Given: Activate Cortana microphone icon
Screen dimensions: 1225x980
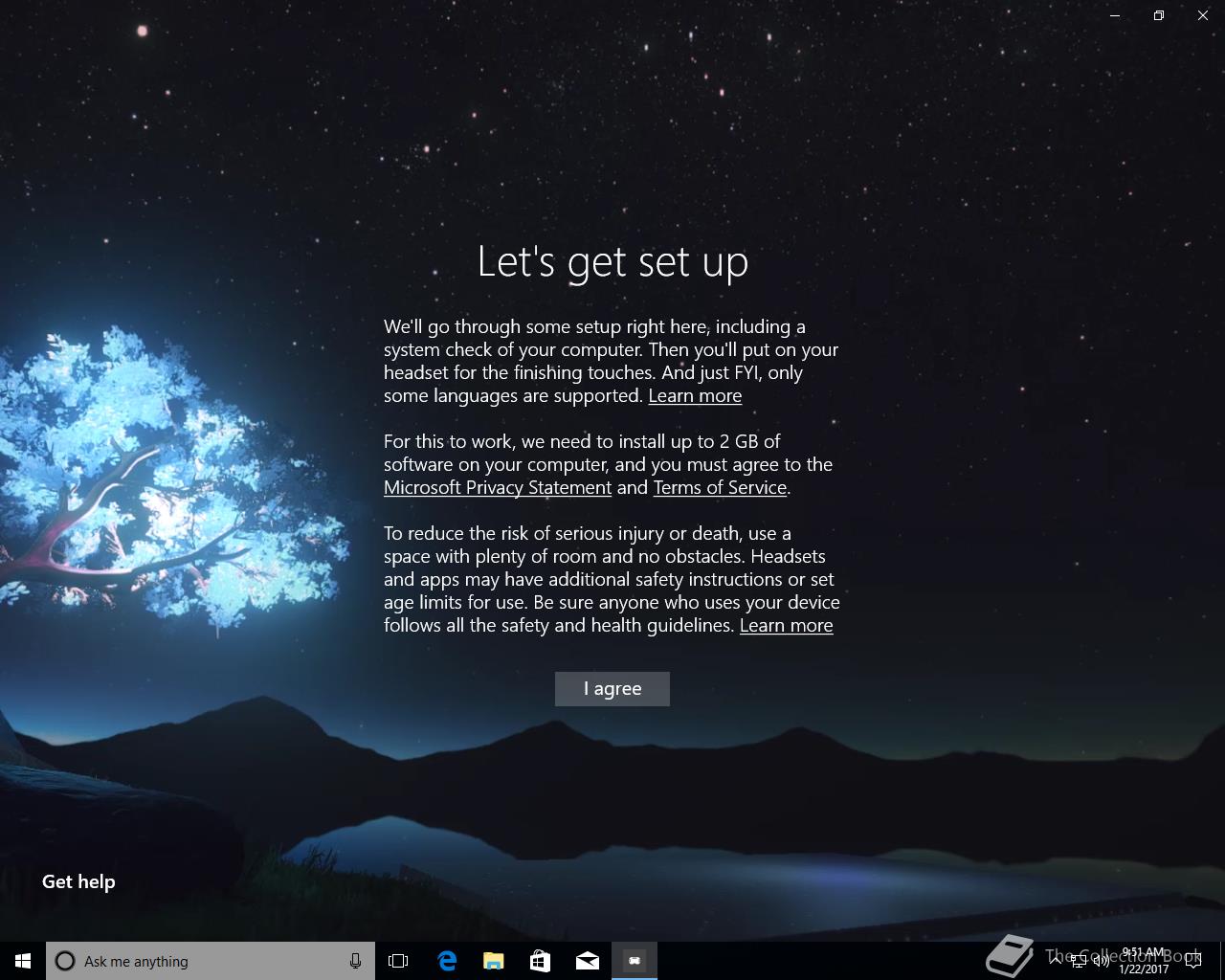Looking at the screenshot, I should coord(355,961).
